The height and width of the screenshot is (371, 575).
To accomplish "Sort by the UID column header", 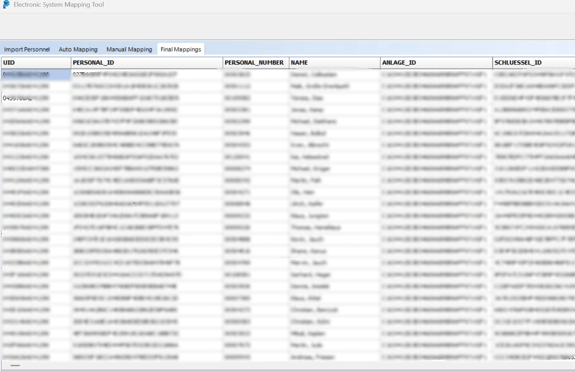I will 36,63.
